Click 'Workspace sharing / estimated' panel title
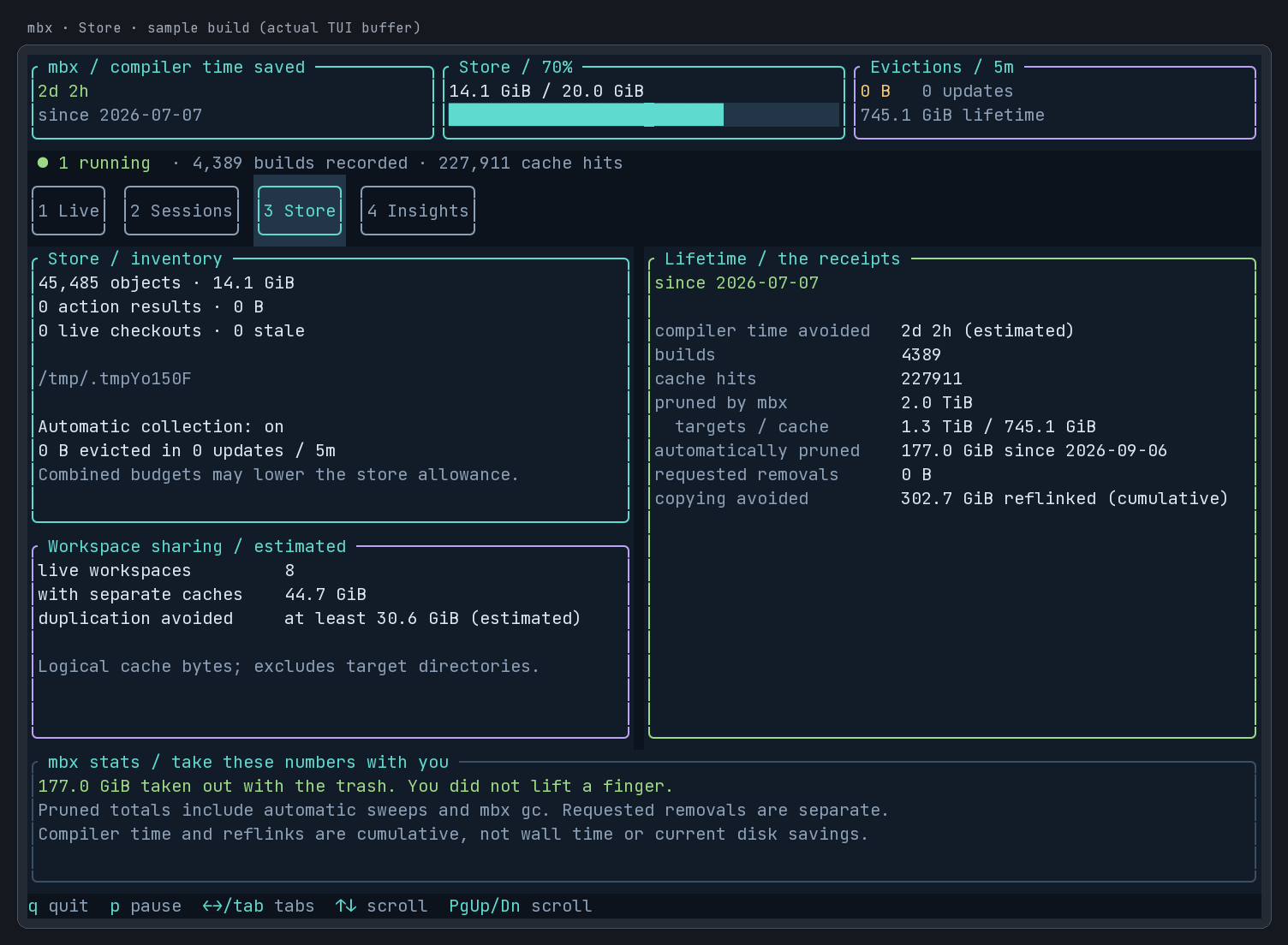The height and width of the screenshot is (945, 1288). pos(197,546)
